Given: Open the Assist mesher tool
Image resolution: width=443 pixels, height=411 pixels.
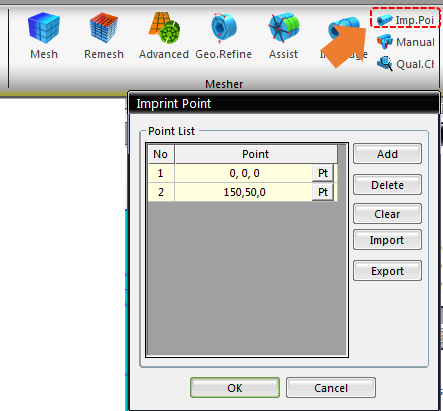Looking at the screenshot, I should (284, 35).
